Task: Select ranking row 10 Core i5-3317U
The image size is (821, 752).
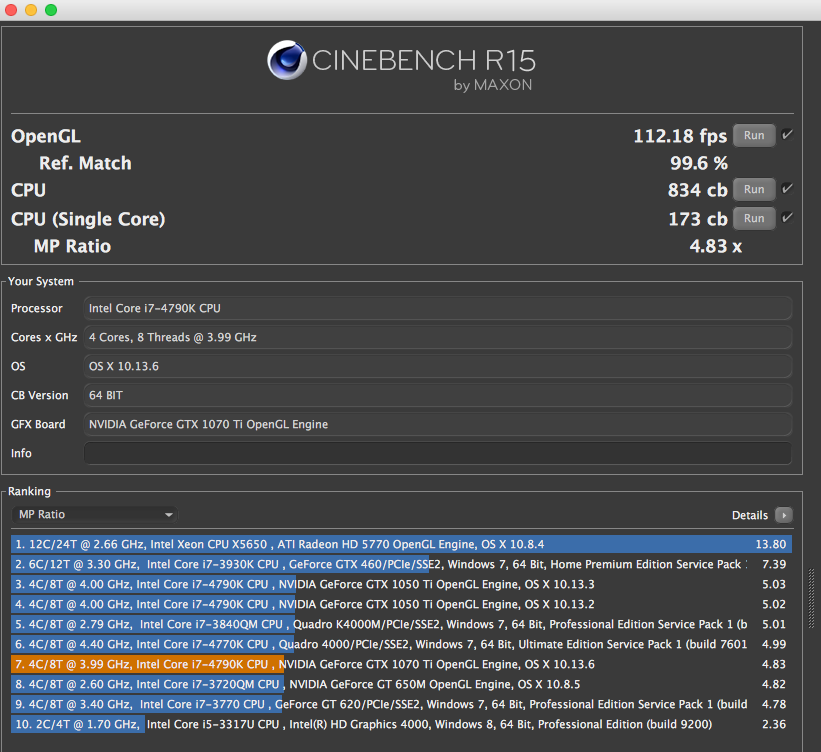Action: pyautogui.click(x=401, y=724)
